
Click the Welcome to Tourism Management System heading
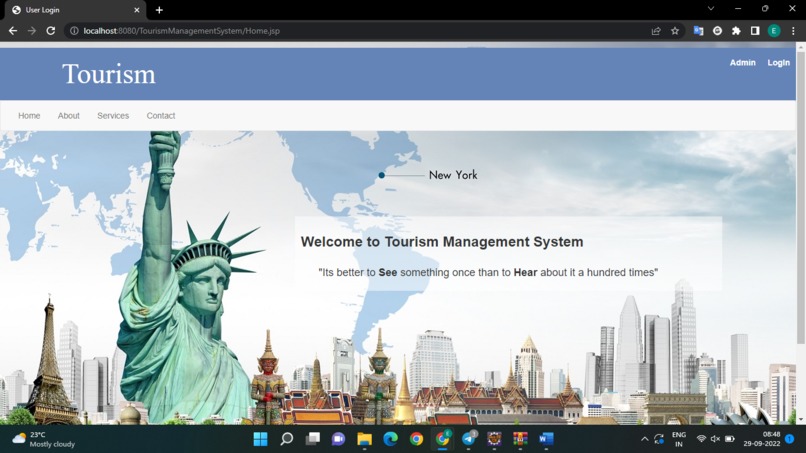point(442,242)
